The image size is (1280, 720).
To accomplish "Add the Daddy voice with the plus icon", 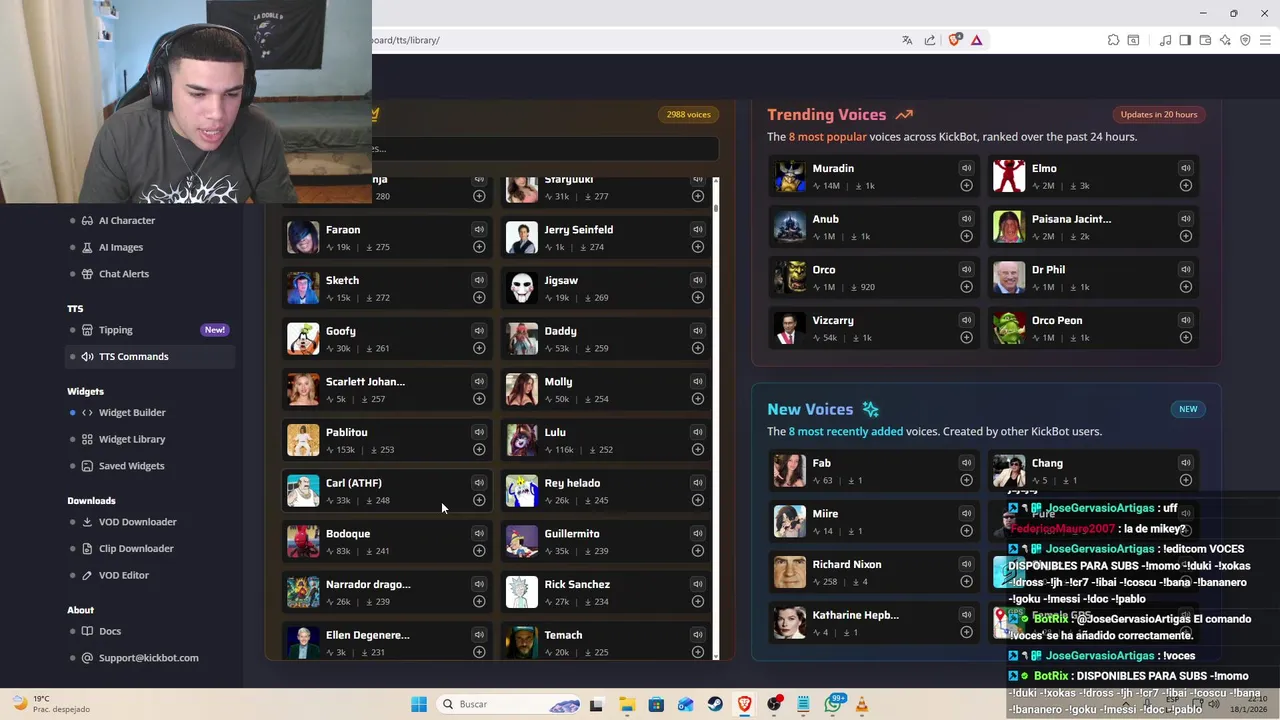I will pos(698,348).
